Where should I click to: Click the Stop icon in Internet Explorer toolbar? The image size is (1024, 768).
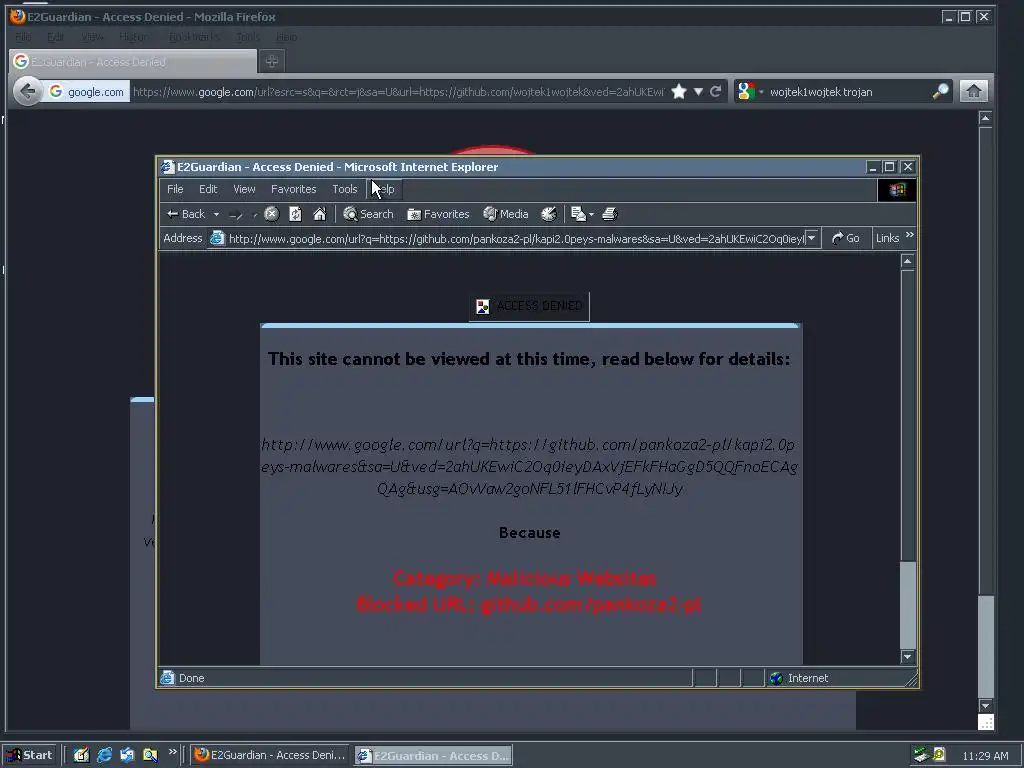(x=272, y=214)
